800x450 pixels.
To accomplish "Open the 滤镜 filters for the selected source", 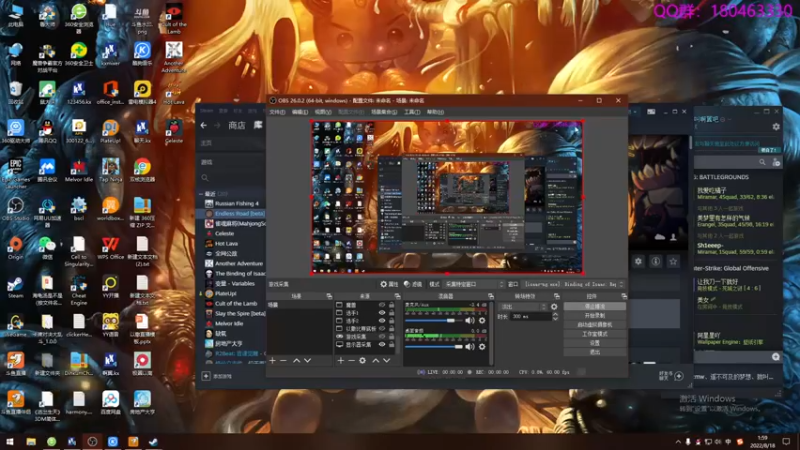I will 413,284.
